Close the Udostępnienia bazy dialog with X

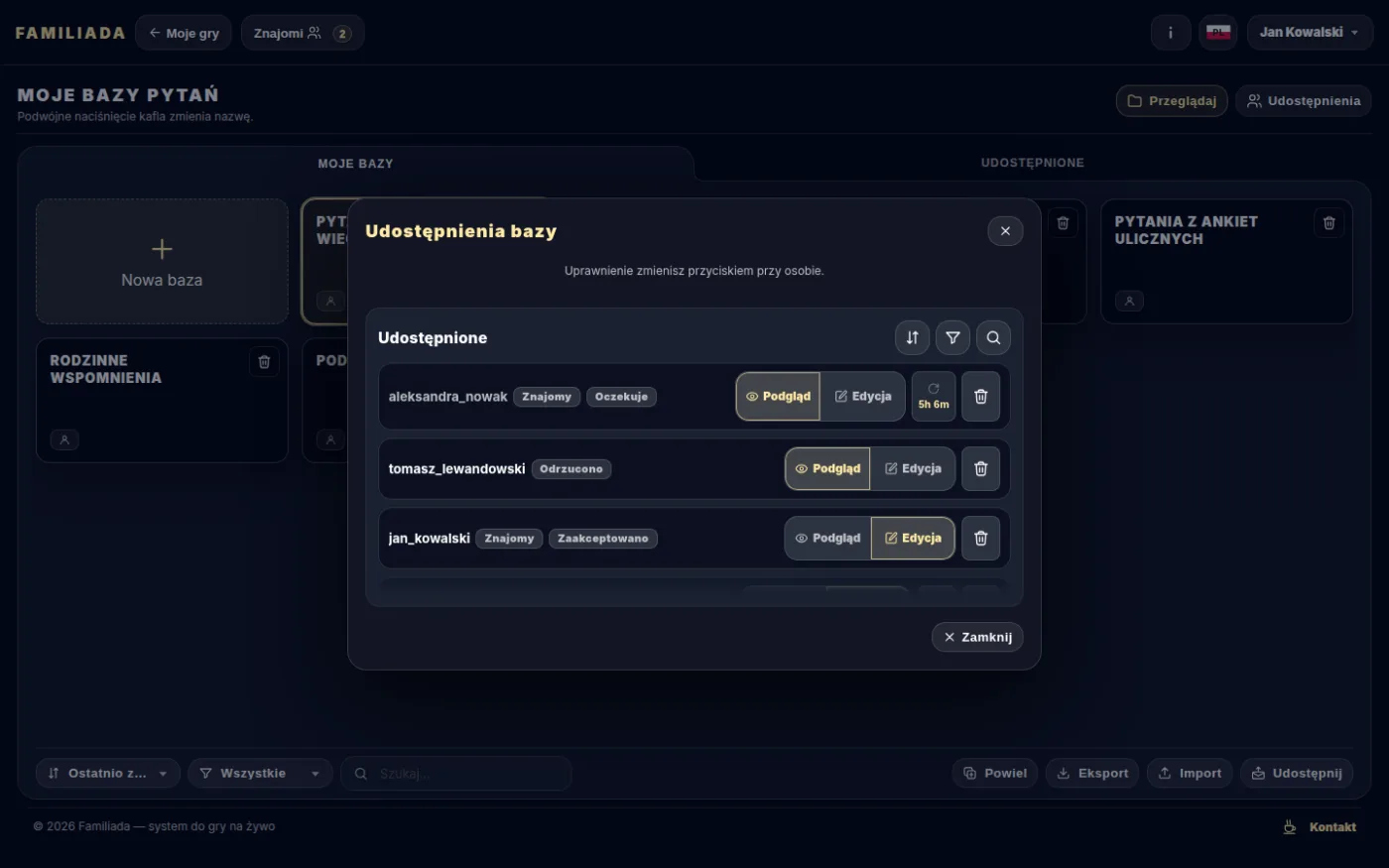pyautogui.click(x=1005, y=231)
